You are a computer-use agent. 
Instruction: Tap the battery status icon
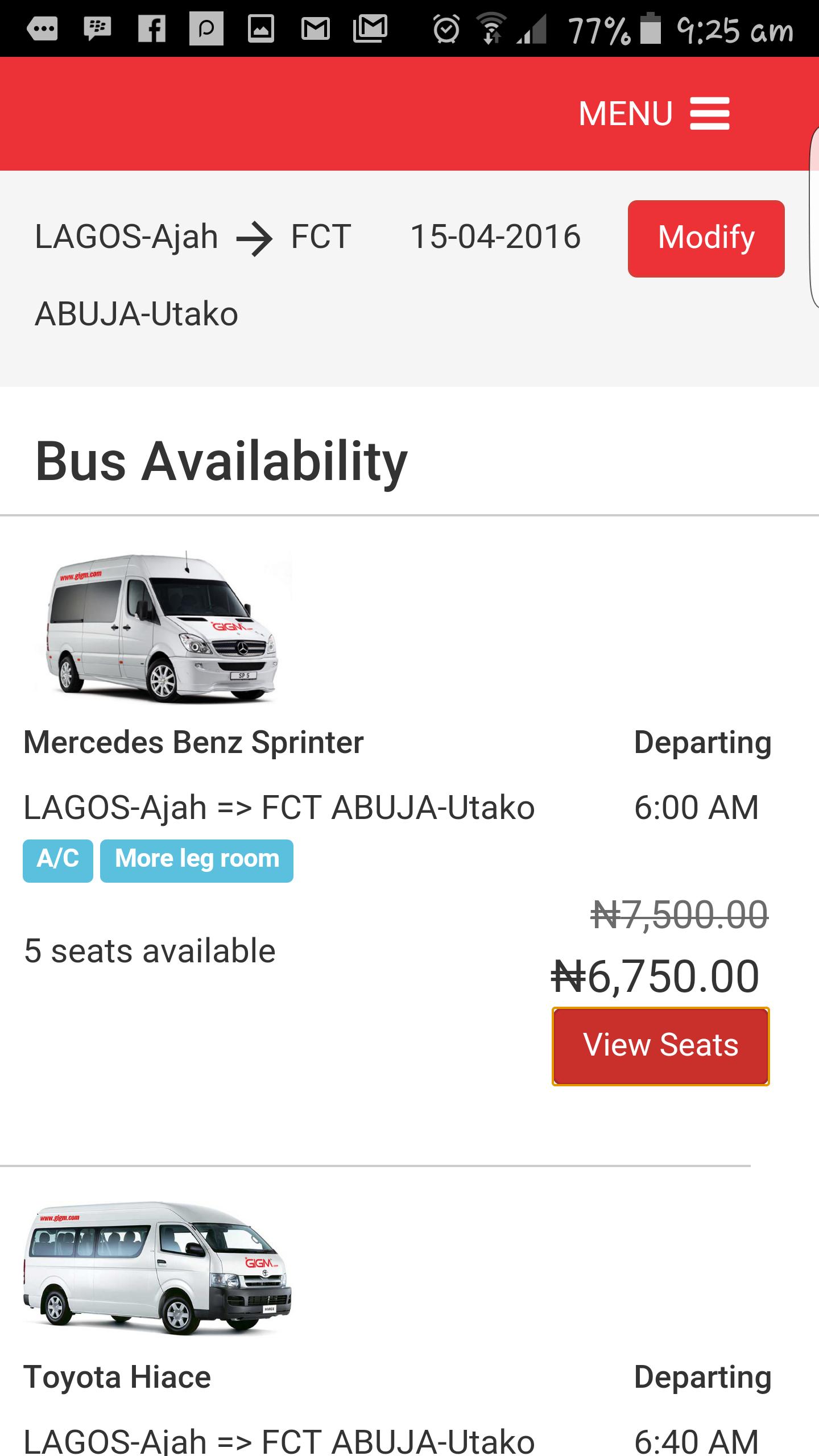coord(651,28)
